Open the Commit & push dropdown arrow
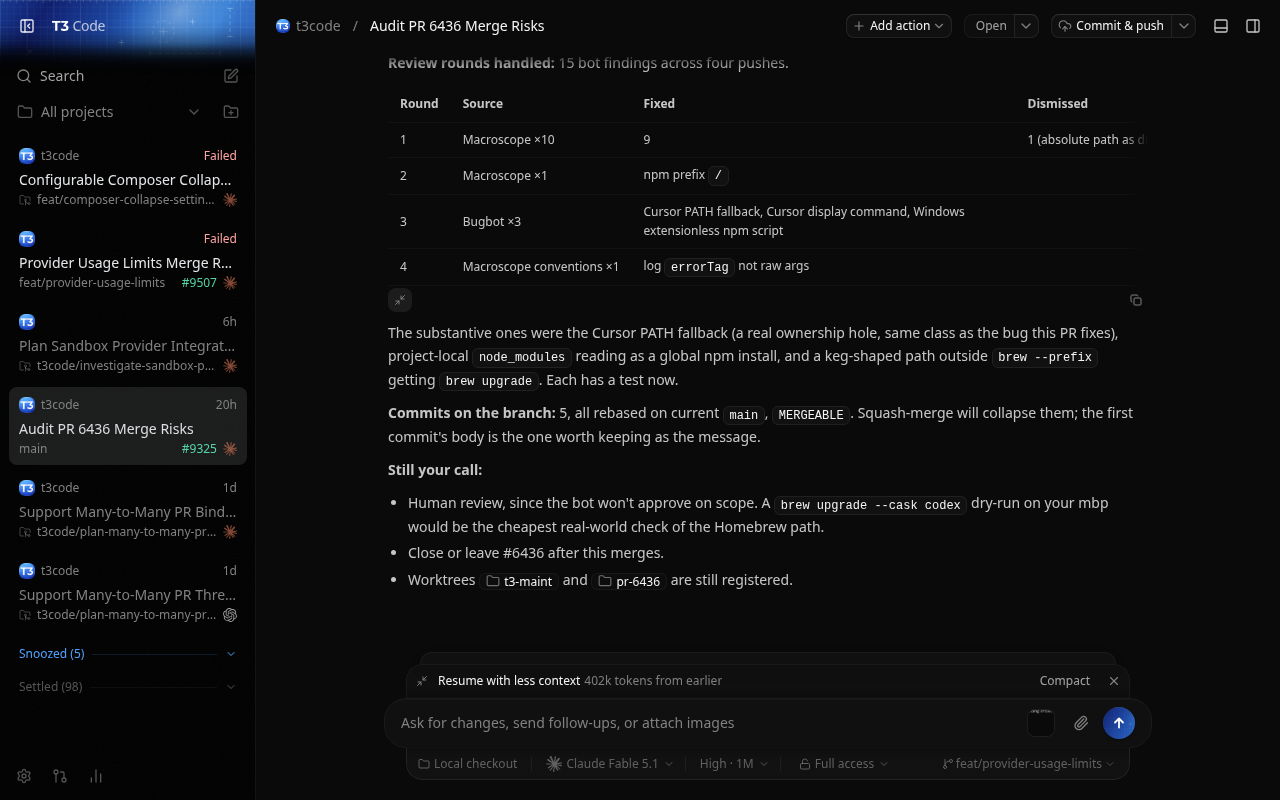 [1184, 26]
